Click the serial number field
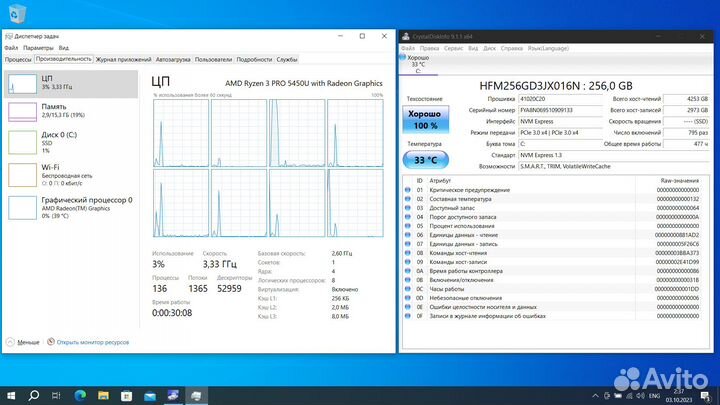 click(x=560, y=110)
